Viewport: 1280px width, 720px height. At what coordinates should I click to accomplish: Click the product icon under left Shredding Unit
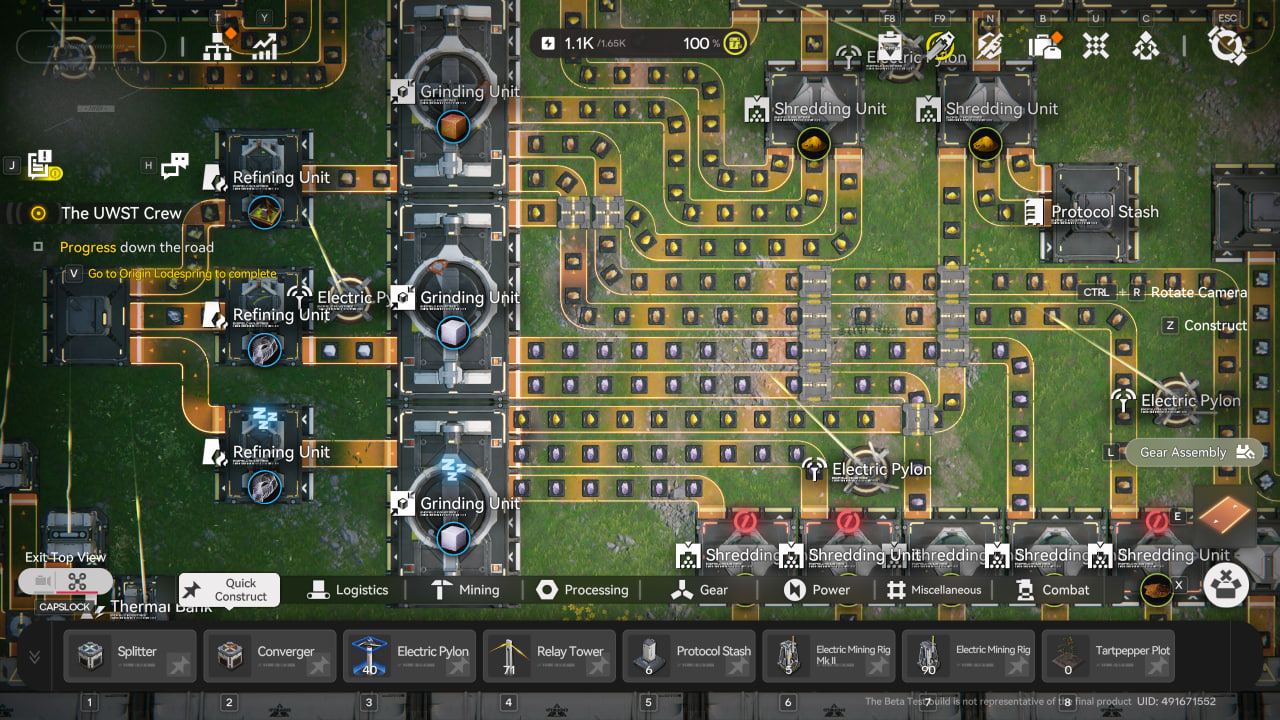[814, 144]
